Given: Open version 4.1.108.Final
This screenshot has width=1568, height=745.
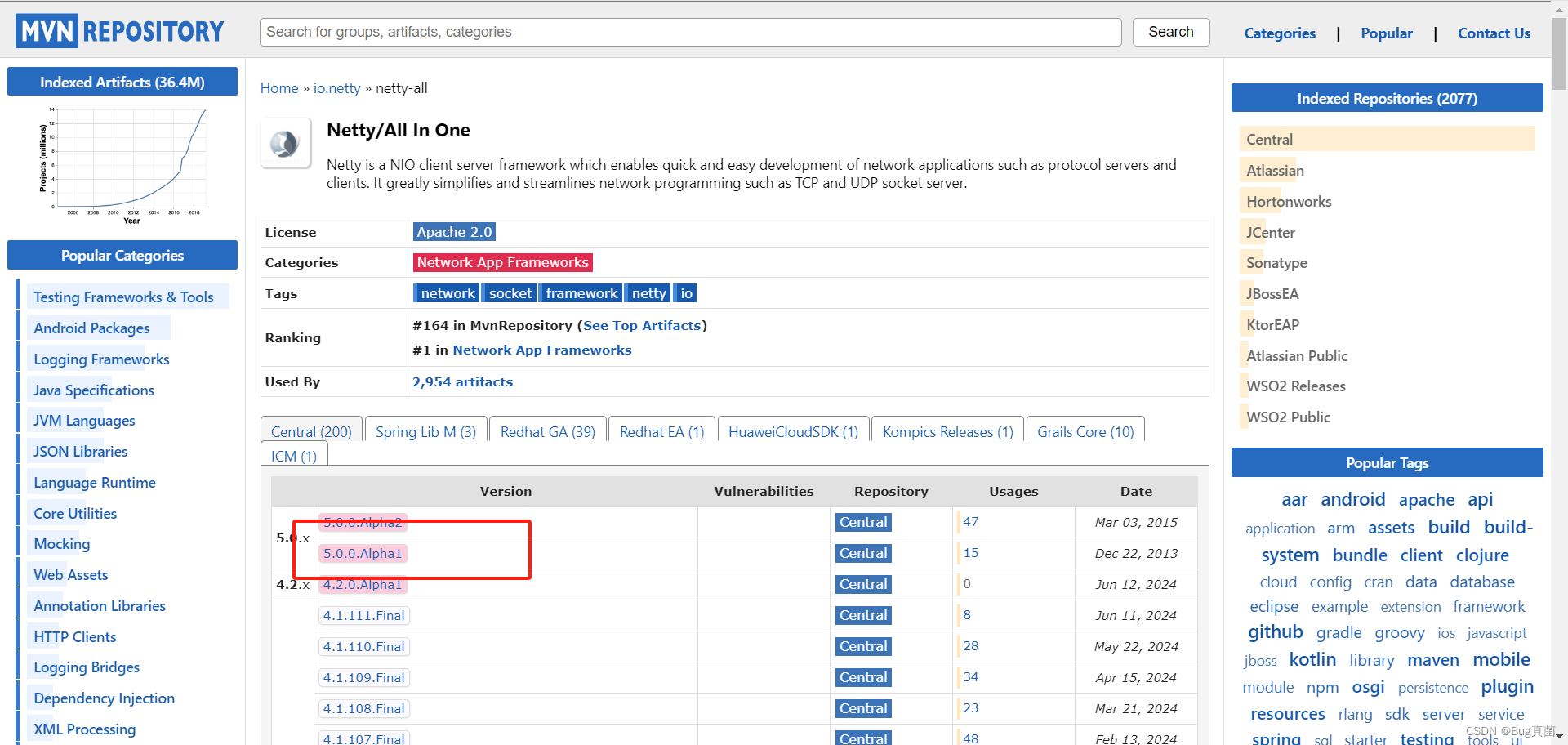Looking at the screenshot, I should point(363,708).
